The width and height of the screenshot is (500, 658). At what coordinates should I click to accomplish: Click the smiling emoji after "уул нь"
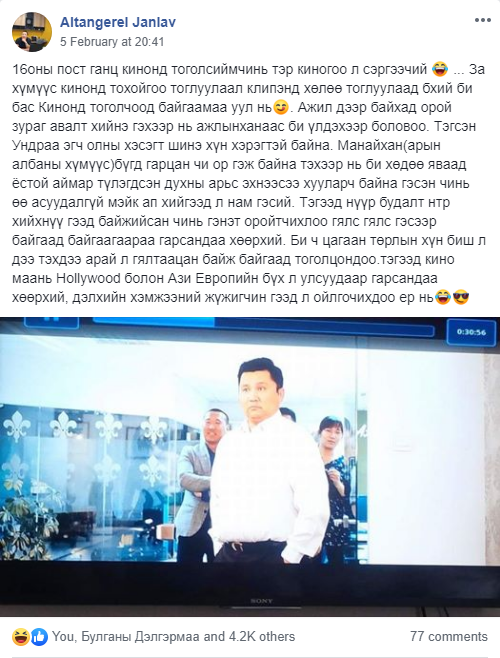click(x=281, y=107)
